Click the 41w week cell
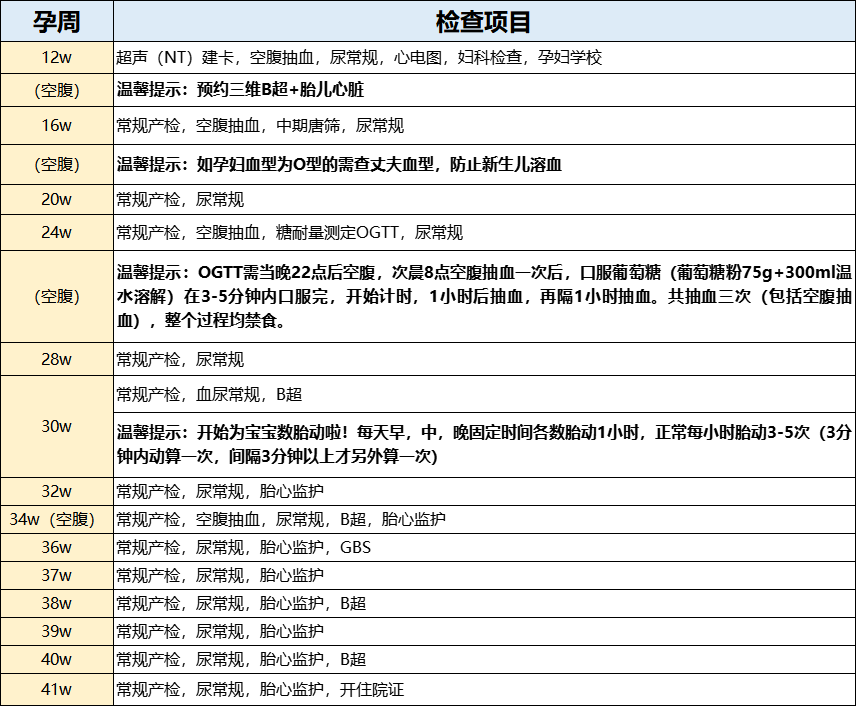856x706 pixels. 56,690
